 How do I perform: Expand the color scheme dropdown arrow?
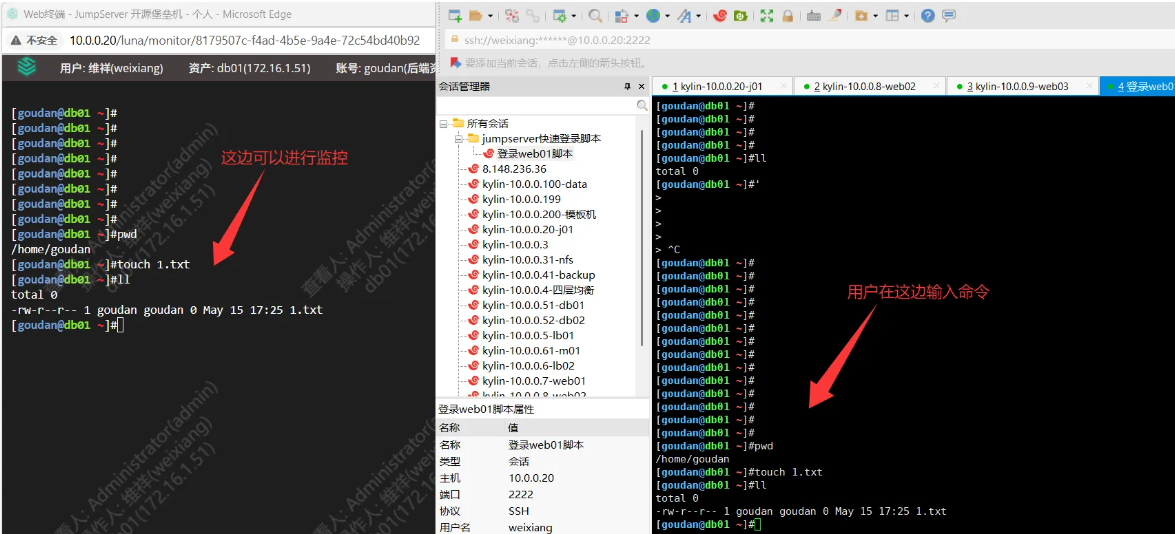[x=636, y=16]
